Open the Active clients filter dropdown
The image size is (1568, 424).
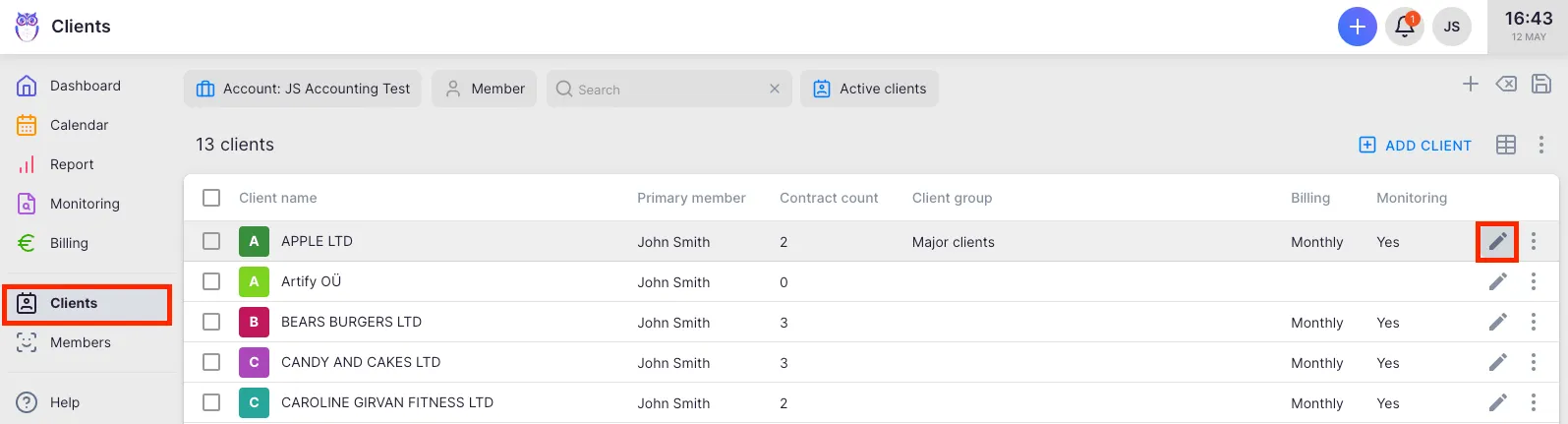point(869,89)
